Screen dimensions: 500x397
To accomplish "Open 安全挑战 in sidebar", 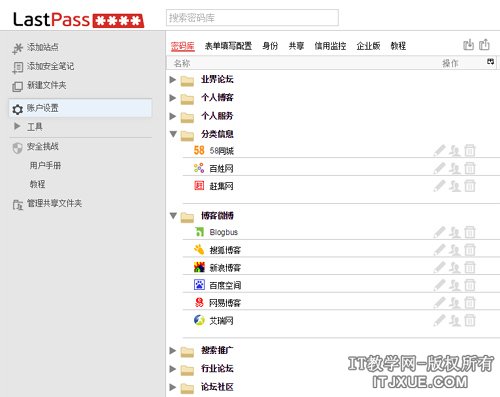I will (43, 147).
